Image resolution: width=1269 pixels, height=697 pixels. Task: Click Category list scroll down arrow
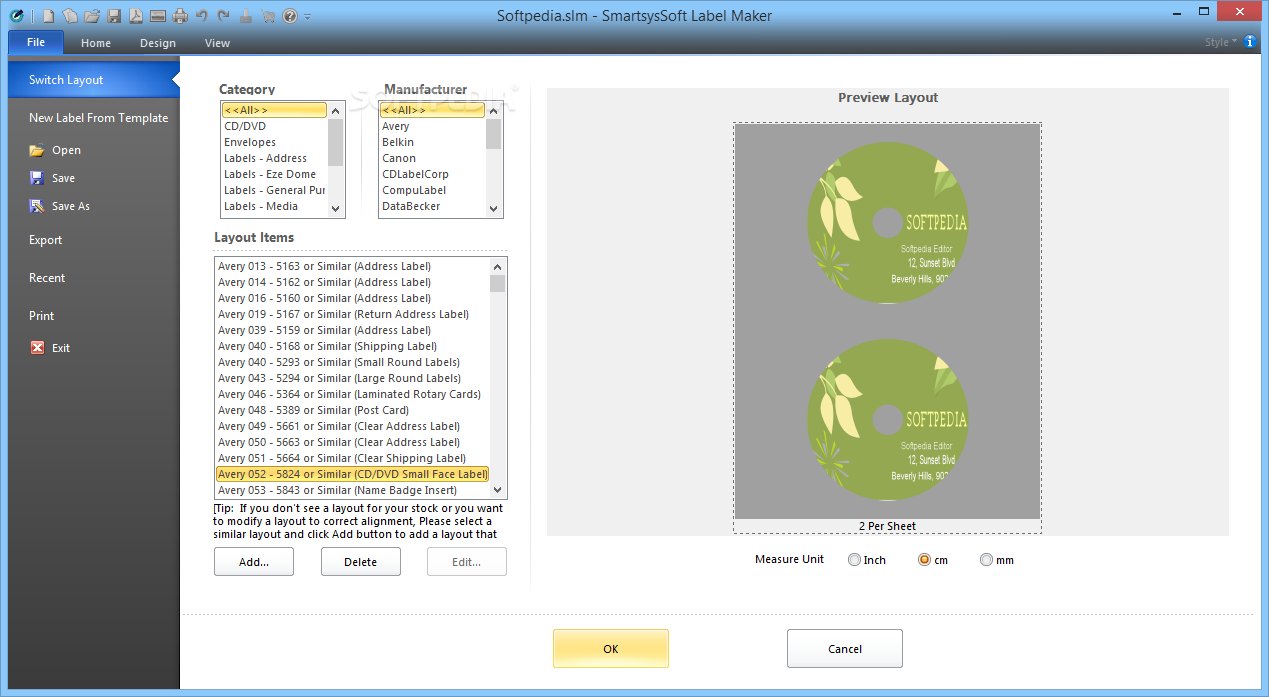pos(335,208)
